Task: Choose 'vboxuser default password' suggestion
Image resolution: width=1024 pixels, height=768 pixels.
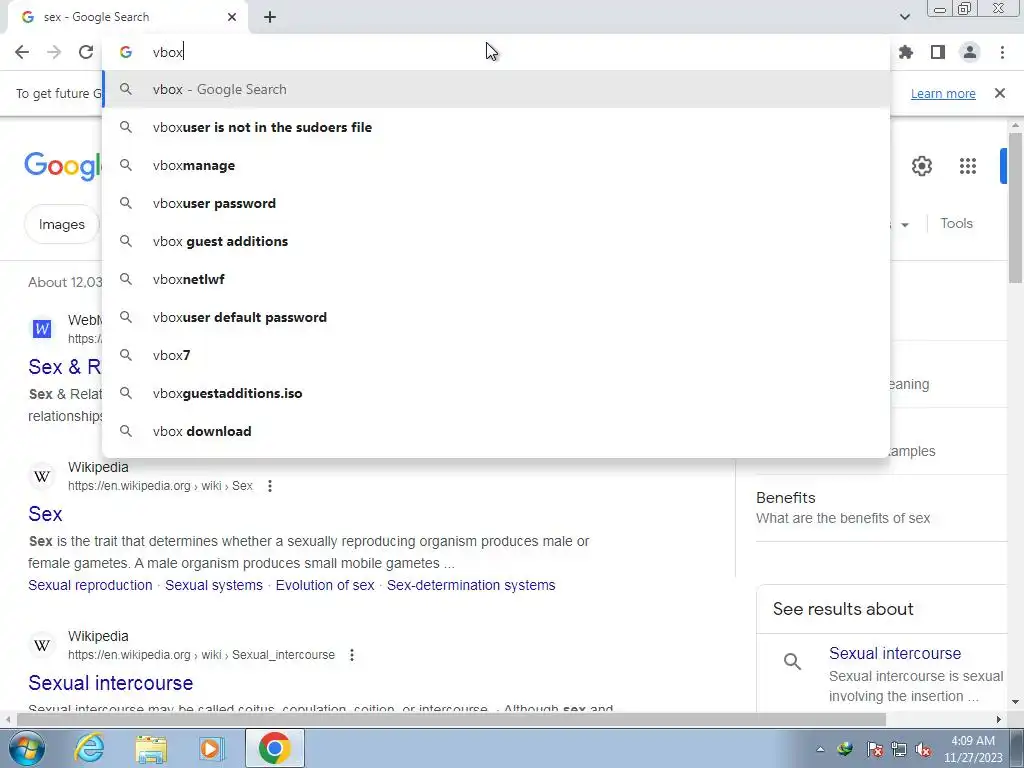Action: pyautogui.click(x=496, y=317)
